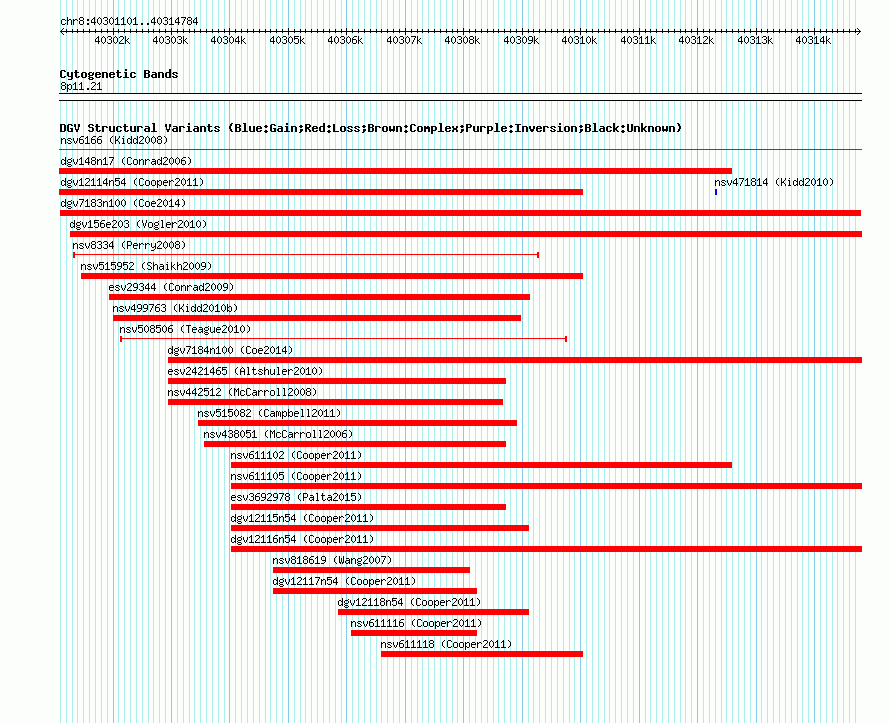Click the nsv611116 (Cooper2011) label
This screenshot has height=723, width=890.
[416, 623]
